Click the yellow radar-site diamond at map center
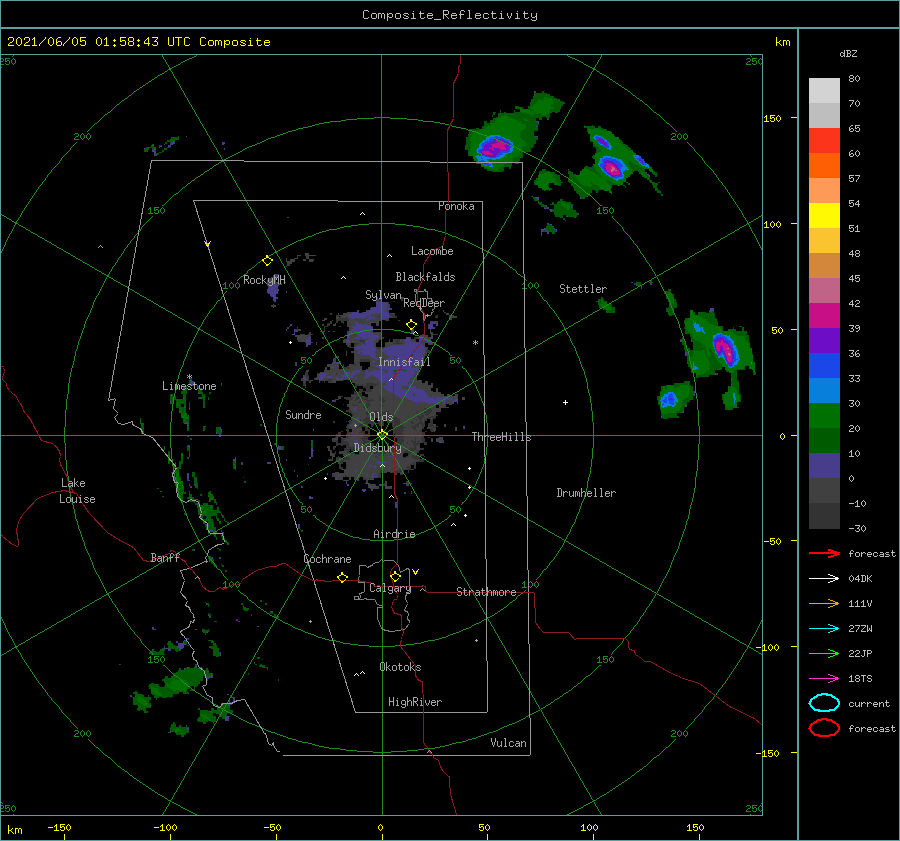The width and height of the screenshot is (900, 841). pos(382,435)
